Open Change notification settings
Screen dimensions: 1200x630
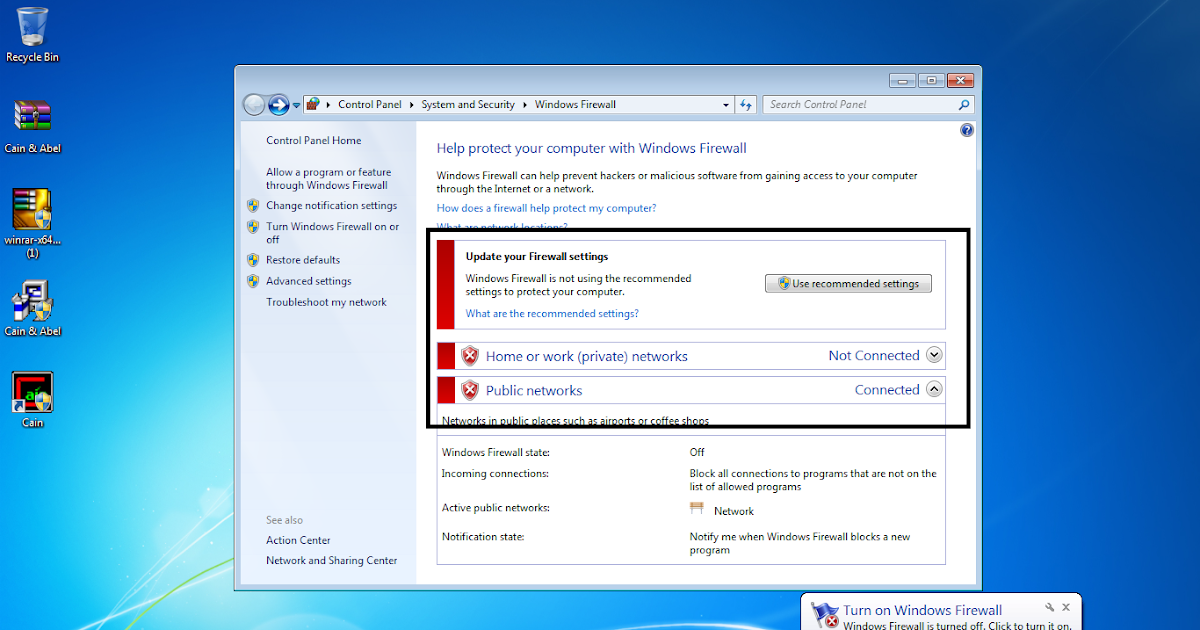(331, 206)
